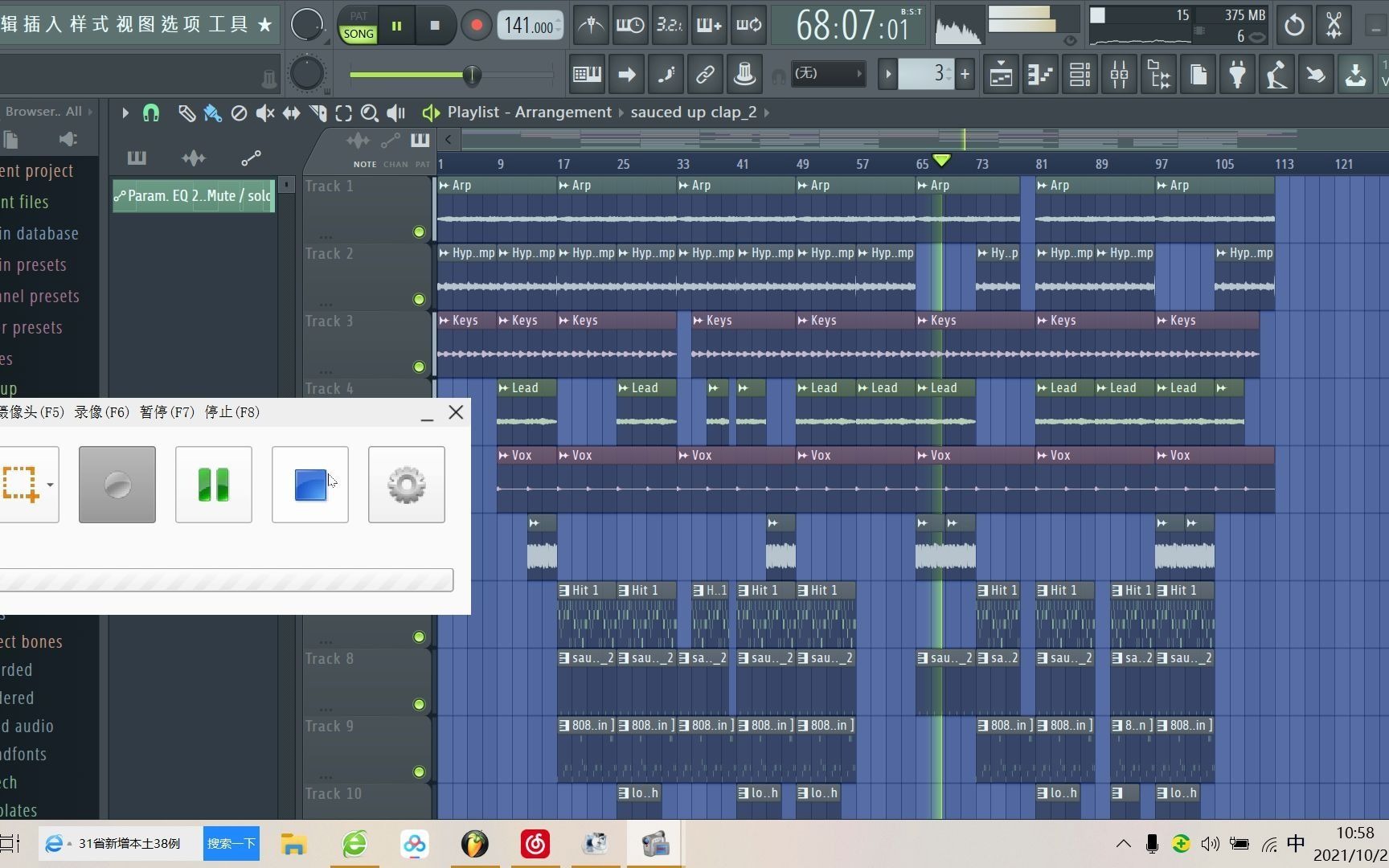Viewport: 1389px width, 868px height.
Task: Select the playback speaker tool
Action: [396, 113]
